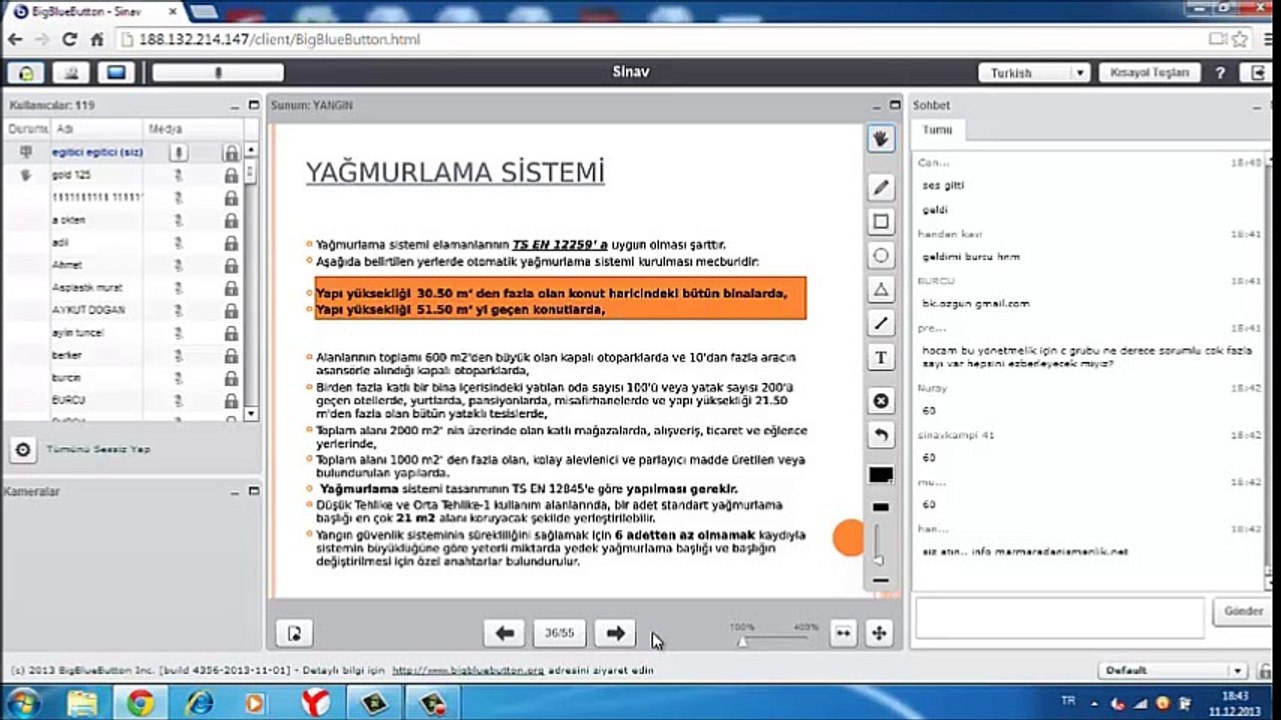
Task: Focus the chat message input box
Action: click(1059, 618)
